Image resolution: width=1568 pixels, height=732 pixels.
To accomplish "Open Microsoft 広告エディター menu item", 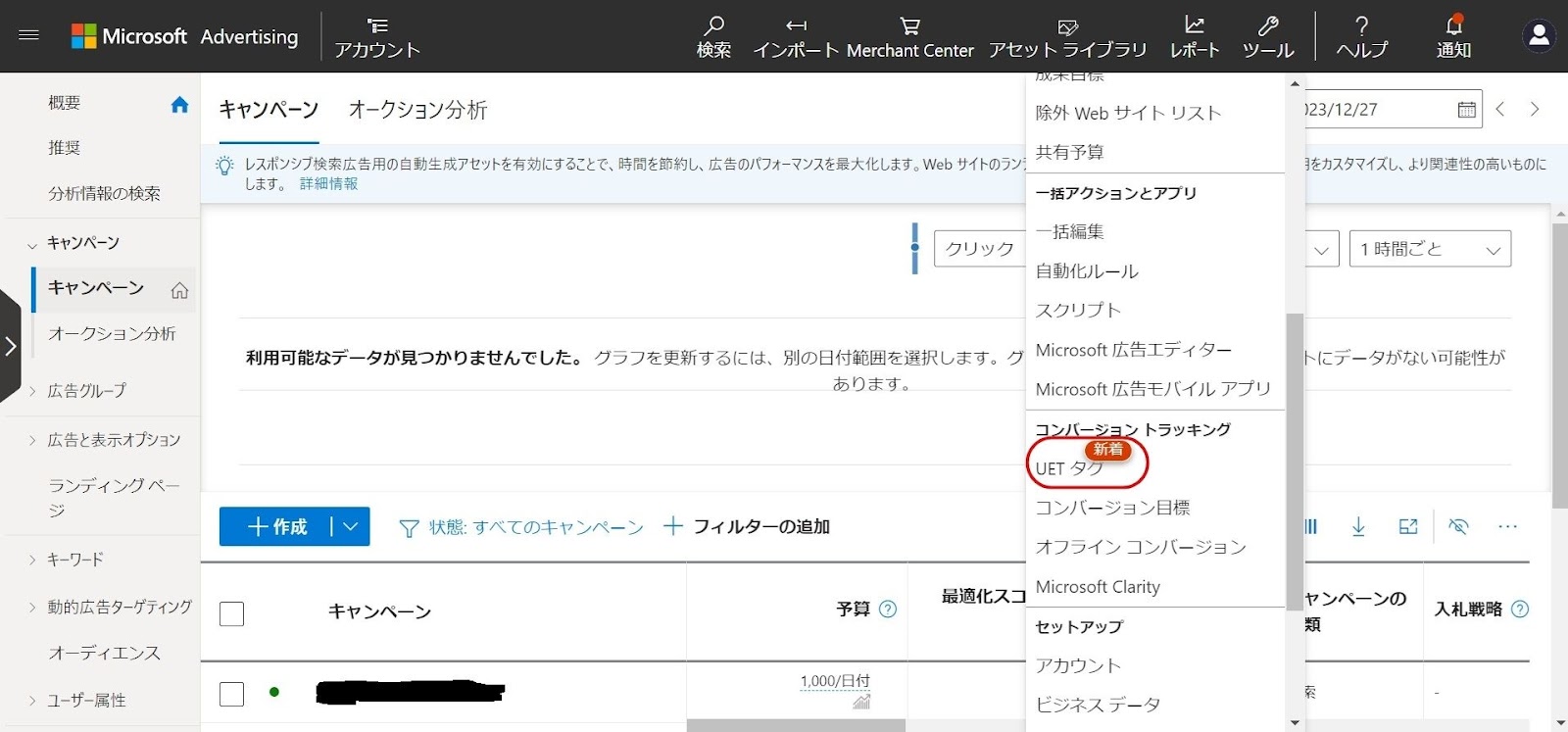I will 1134,350.
